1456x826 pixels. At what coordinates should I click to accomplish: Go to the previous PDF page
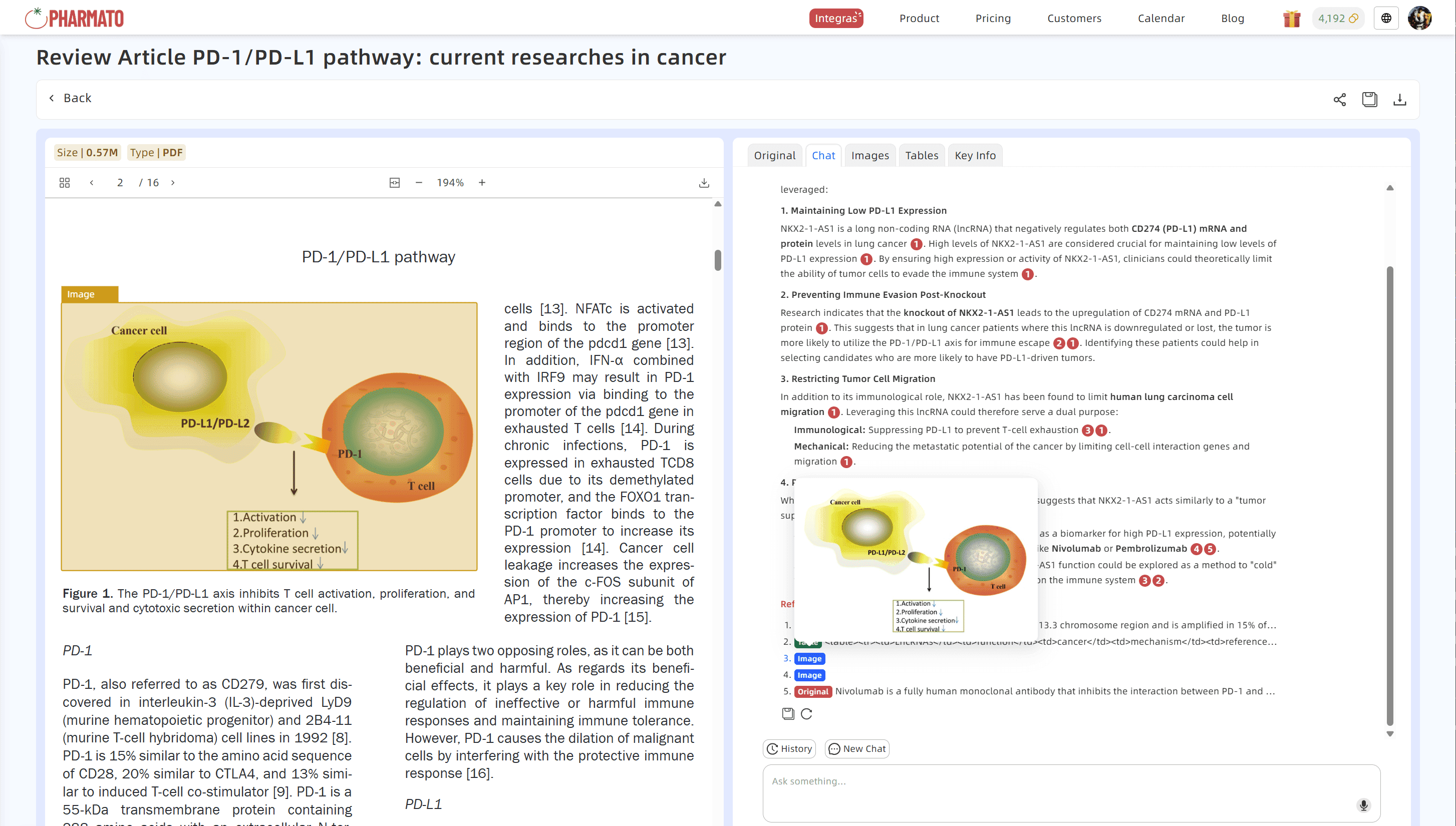91,183
